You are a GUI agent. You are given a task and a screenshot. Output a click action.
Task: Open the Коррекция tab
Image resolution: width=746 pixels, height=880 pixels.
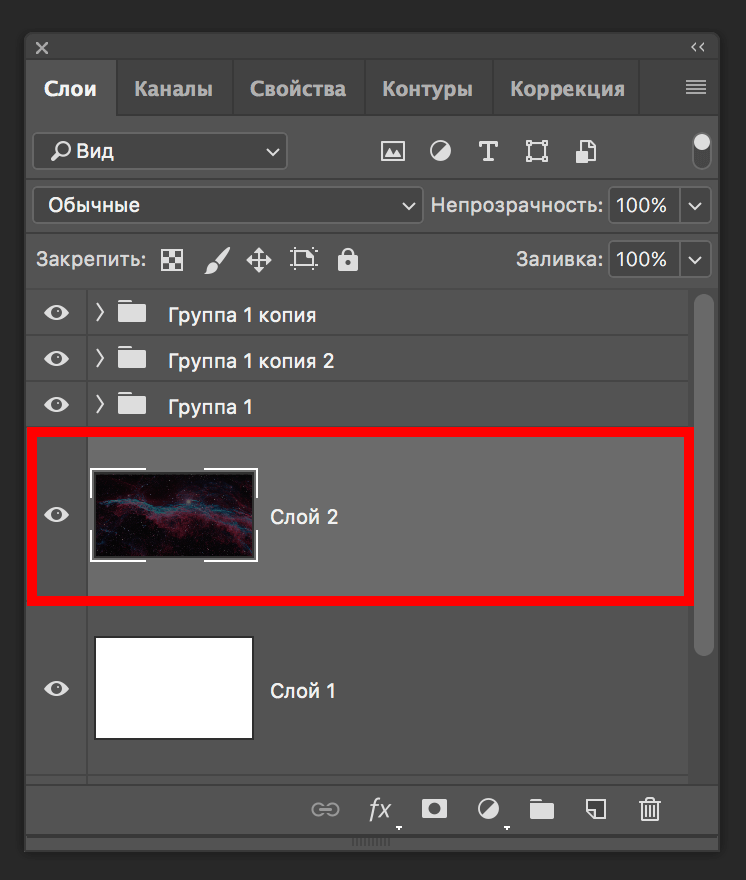coord(567,89)
